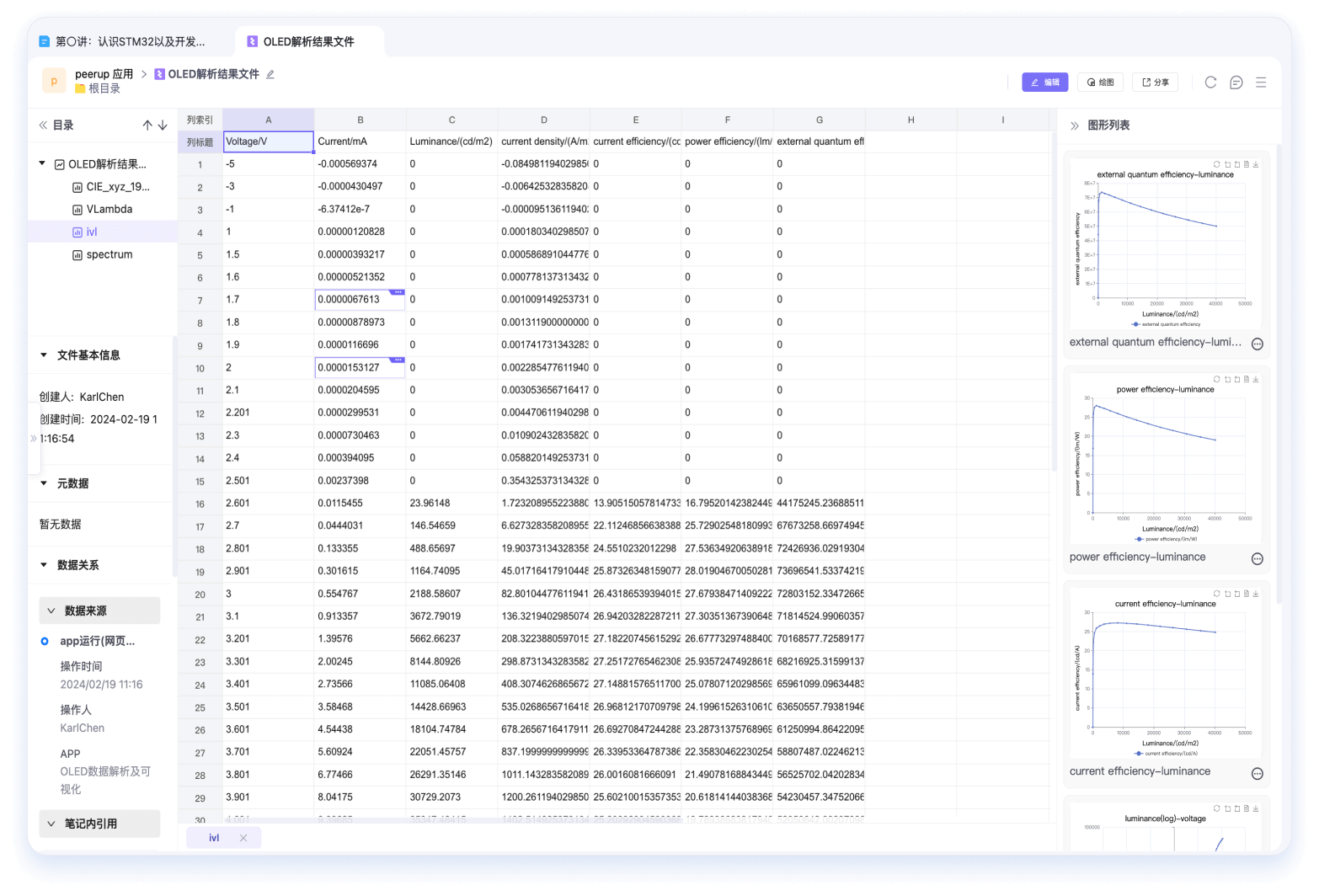Click the 暂无数据 text under 元数据
1319x896 pixels.
[x=61, y=524]
